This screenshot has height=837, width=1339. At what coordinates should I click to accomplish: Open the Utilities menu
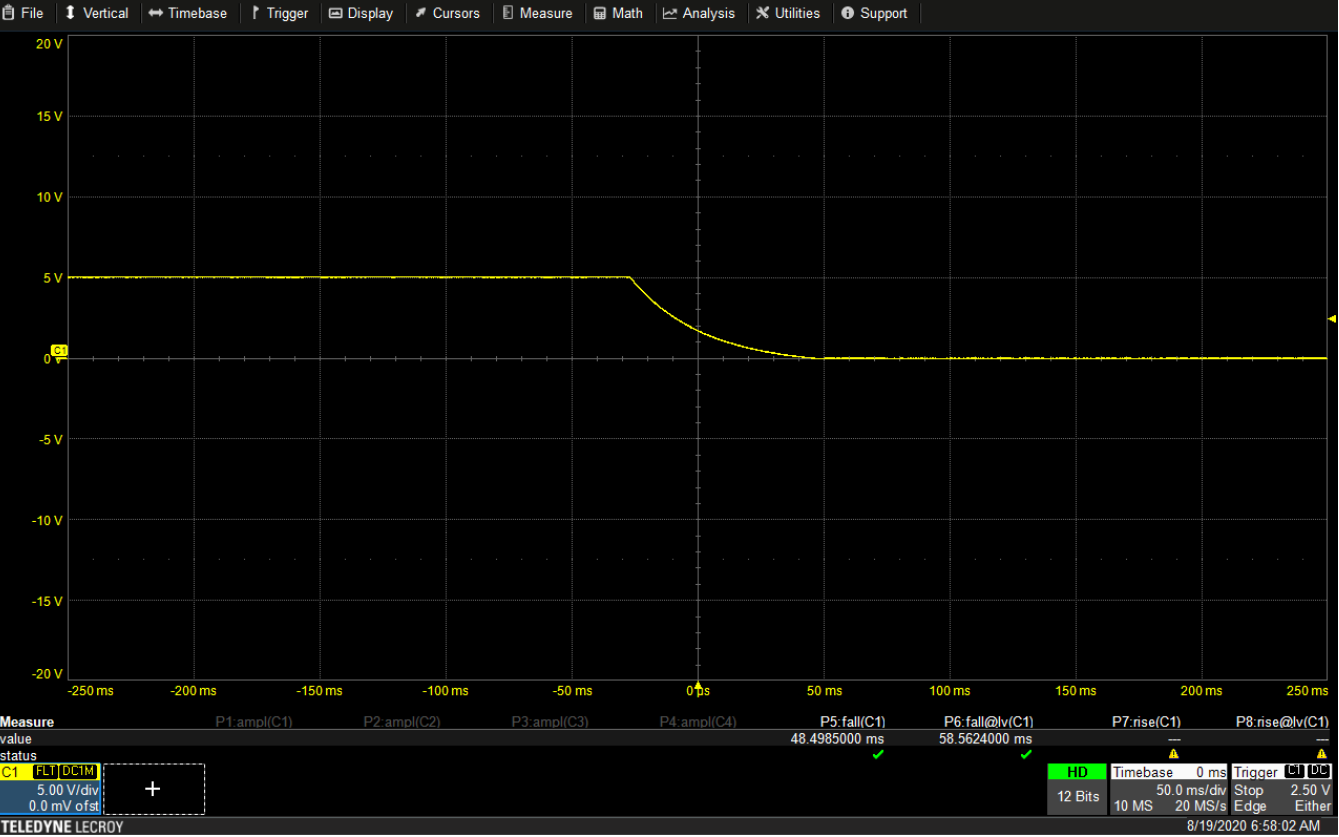(787, 13)
